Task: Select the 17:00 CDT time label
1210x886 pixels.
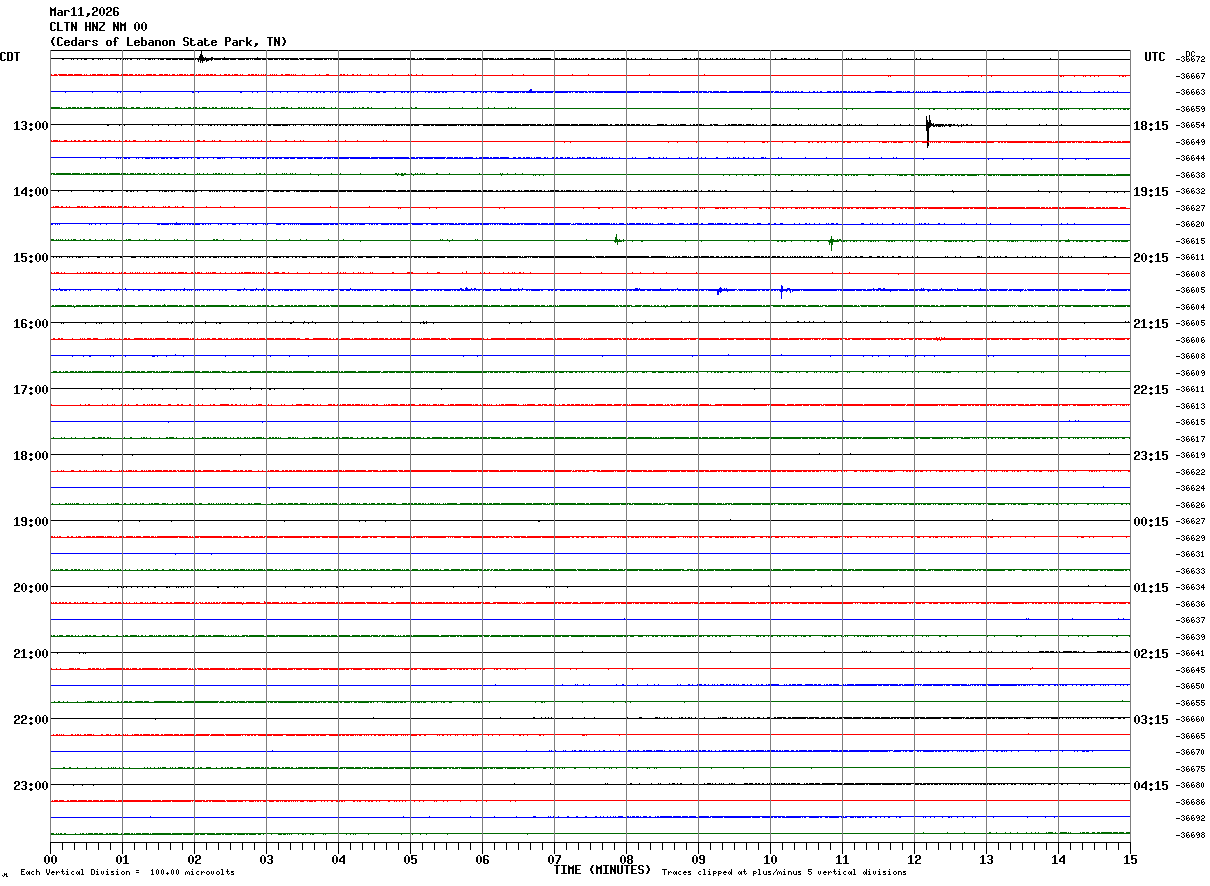Action: click(x=30, y=390)
